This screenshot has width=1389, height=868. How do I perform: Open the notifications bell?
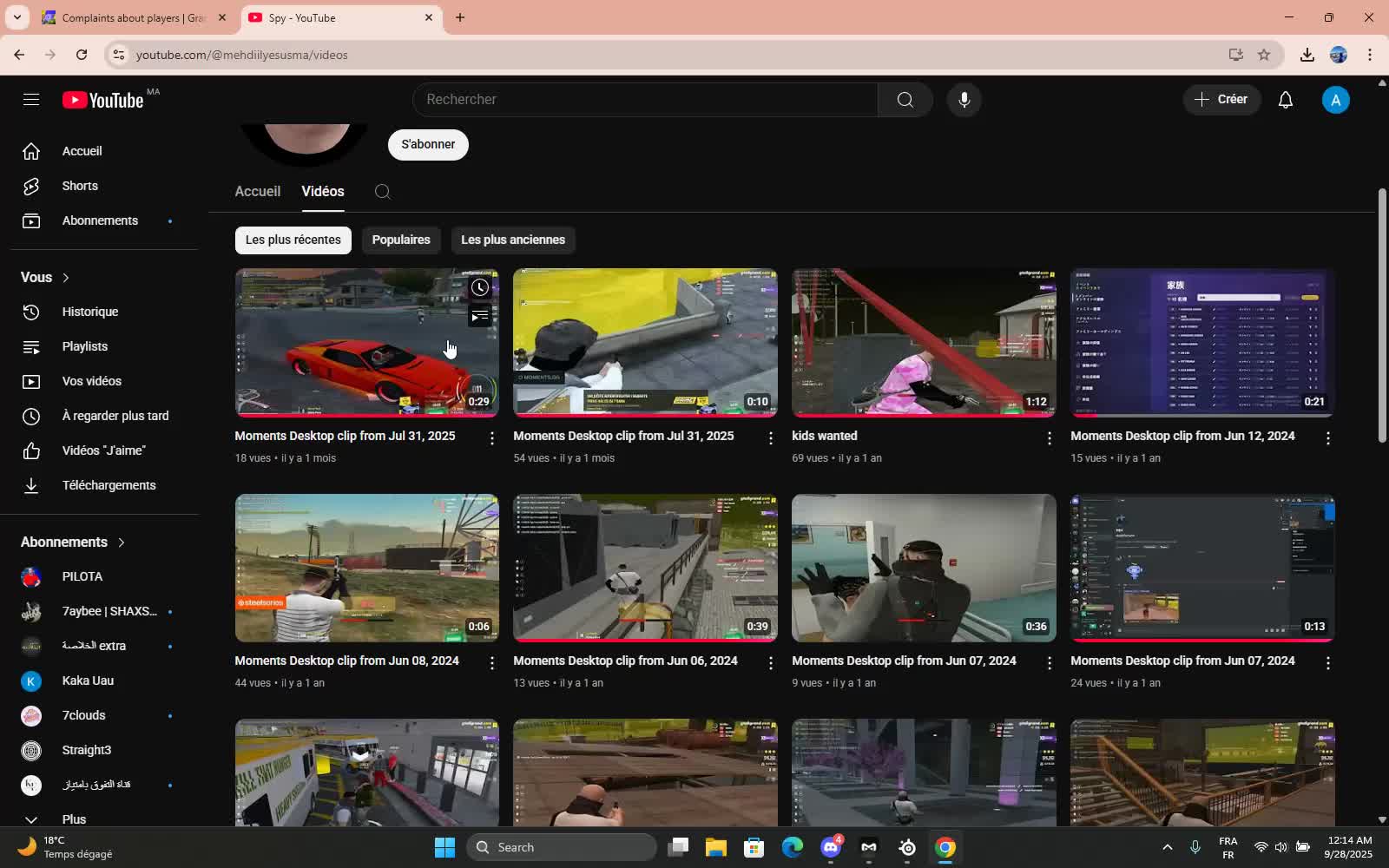click(1285, 99)
